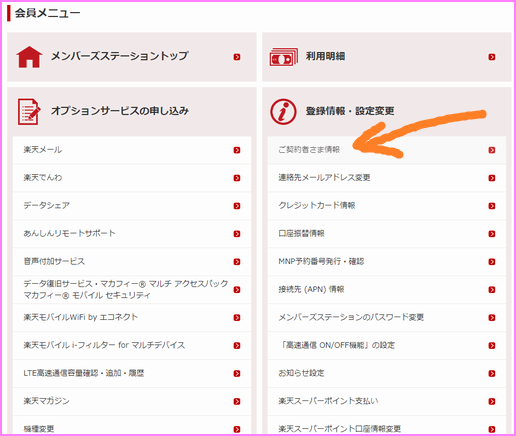Open 楽天スーパーポイント支払い
Viewport: 516px width, 436px height.
387,401
